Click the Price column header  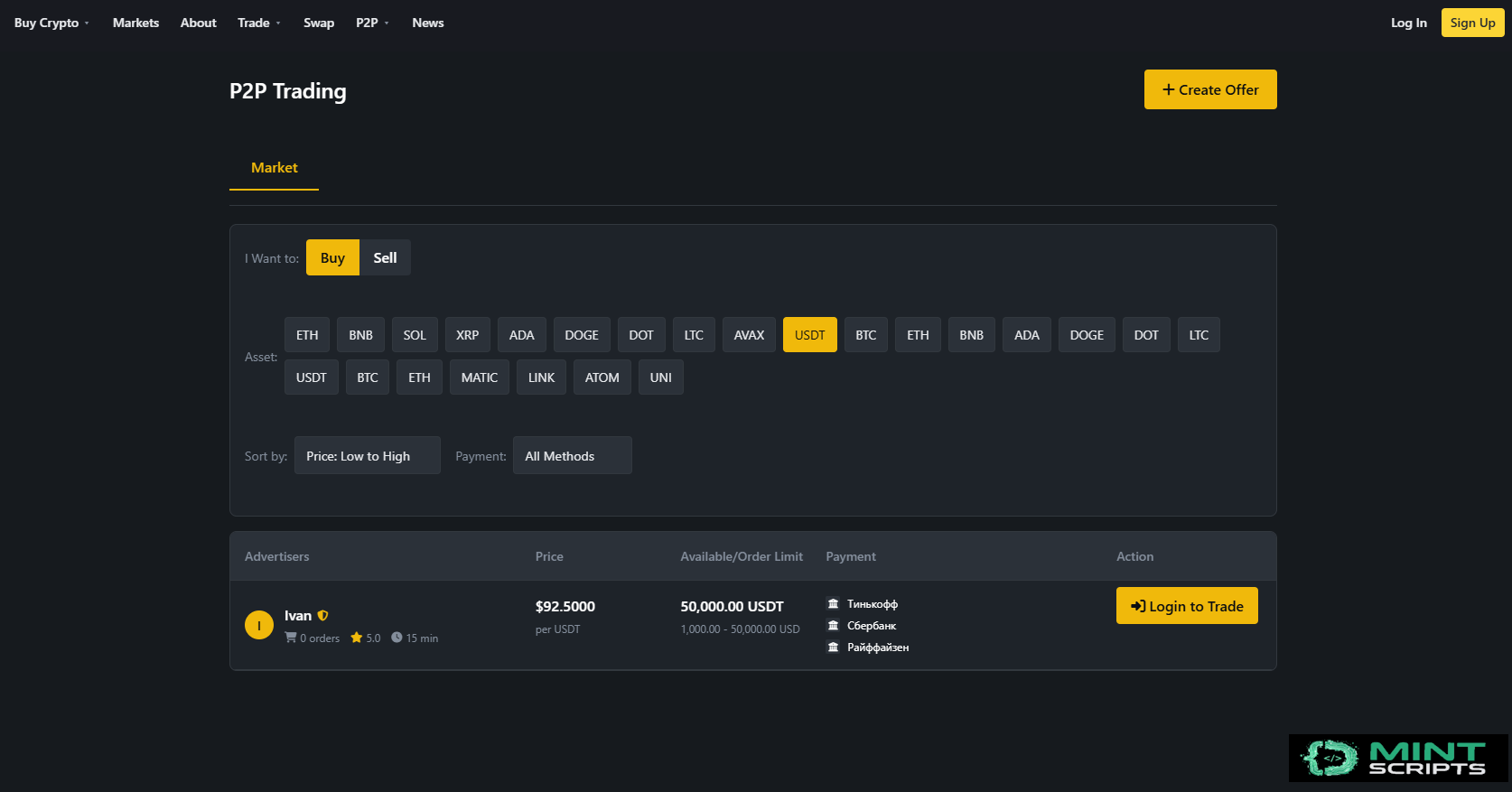click(549, 556)
